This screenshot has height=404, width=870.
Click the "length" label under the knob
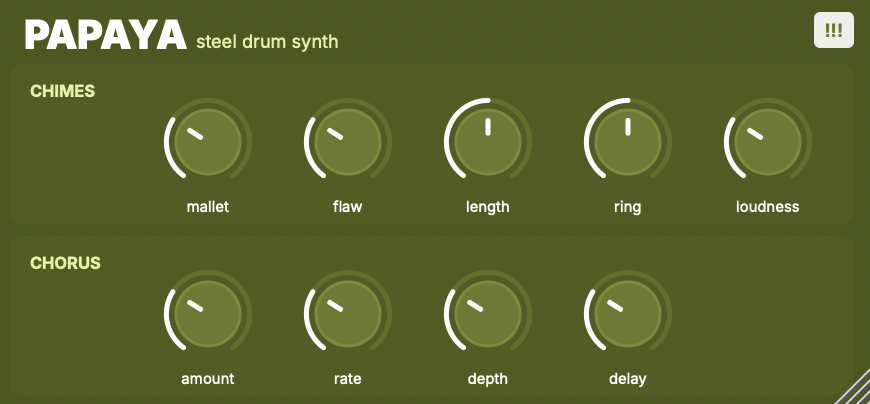point(488,208)
